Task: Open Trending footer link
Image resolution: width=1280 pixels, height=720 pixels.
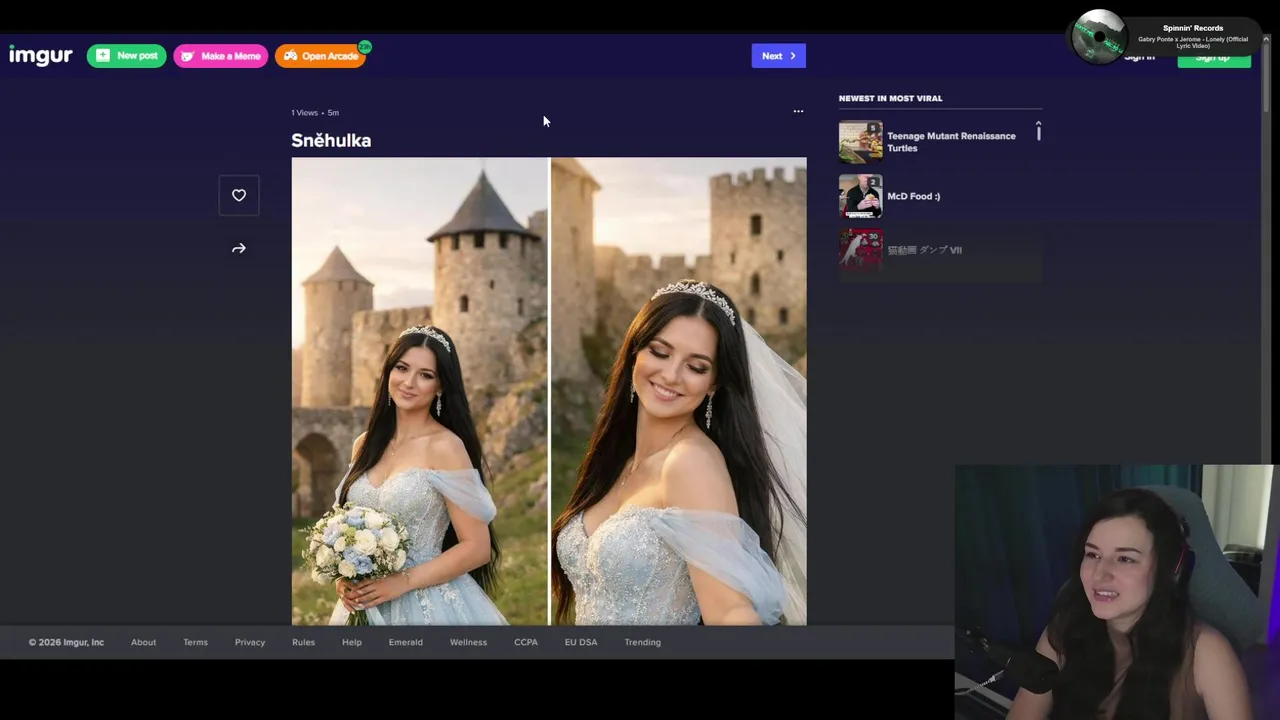Action: click(x=642, y=642)
